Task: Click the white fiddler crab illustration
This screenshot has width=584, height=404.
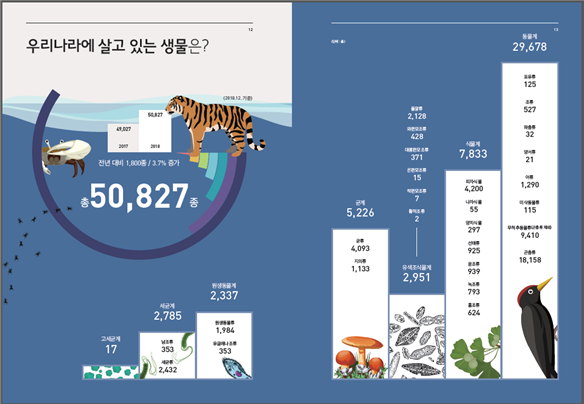Action: (66, 156)
